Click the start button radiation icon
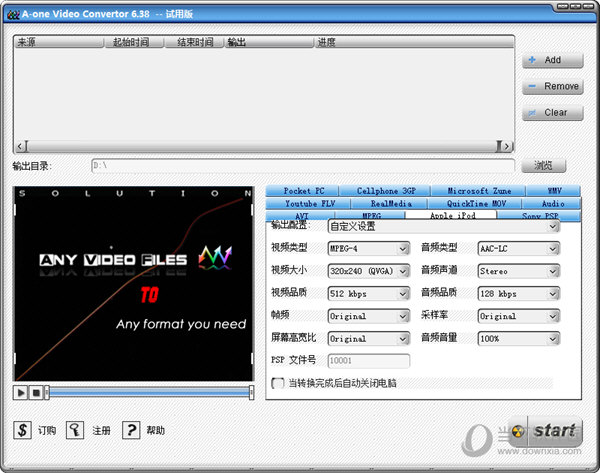 518,431
